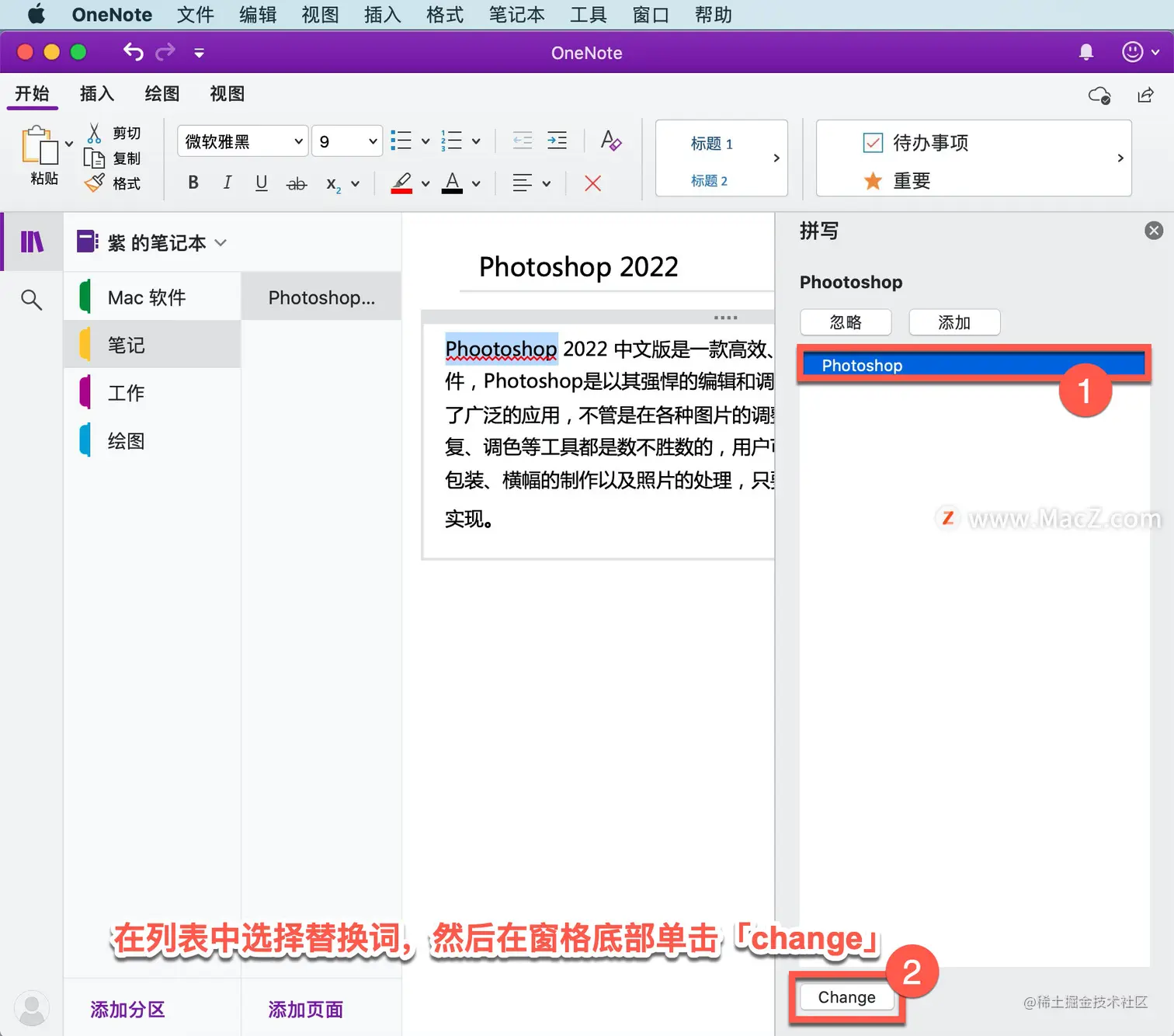Click the Cut scissors icon
This screenshot has width=1174, height=1036.
[x=94, y=134]
